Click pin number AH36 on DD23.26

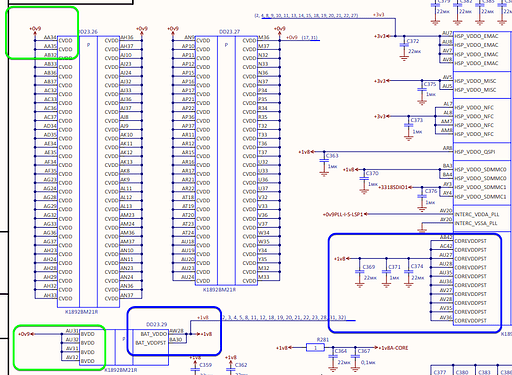click(x=127, y=37)
